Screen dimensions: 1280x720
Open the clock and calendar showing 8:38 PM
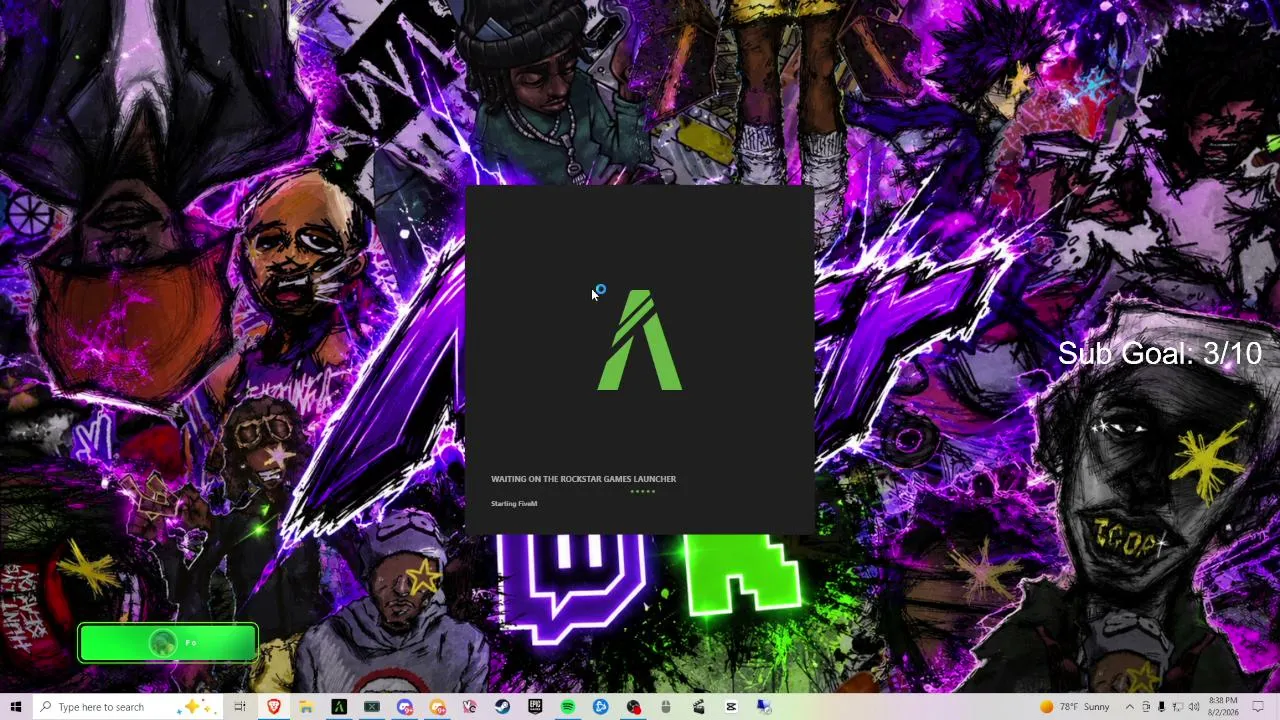(1223, 707)
